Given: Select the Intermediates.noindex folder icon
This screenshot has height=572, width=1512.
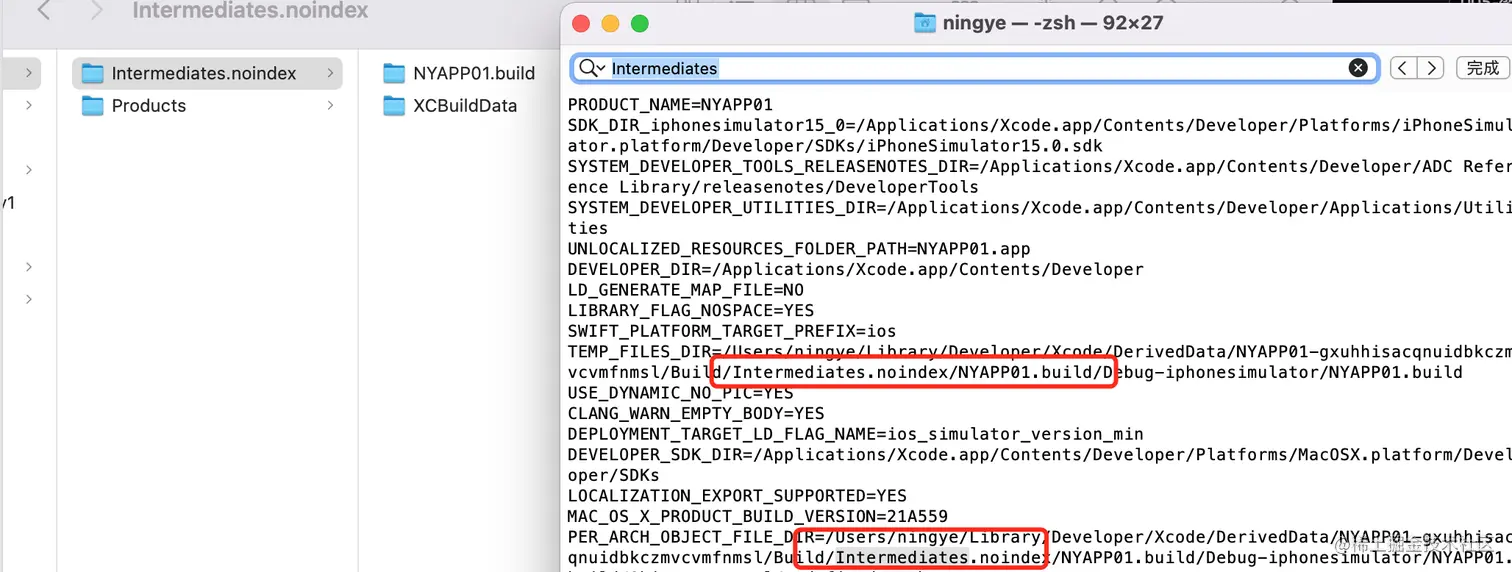Looking at the screenshot, I should (x=93, y=73).
